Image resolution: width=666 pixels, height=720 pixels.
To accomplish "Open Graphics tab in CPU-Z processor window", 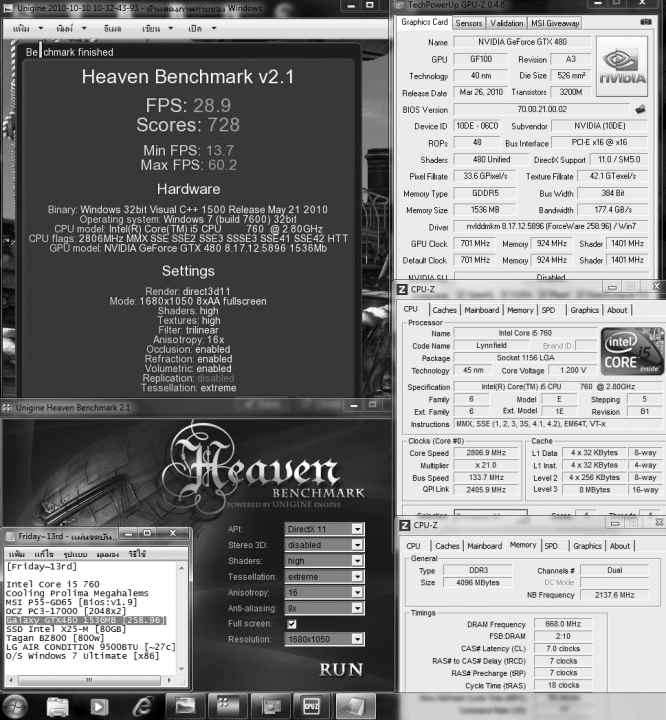I will [584, 310].
